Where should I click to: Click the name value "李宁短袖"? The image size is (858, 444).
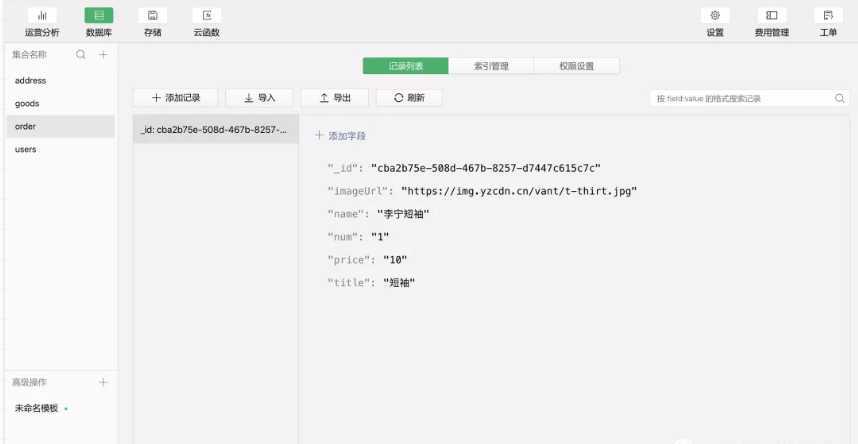point(403,214)
